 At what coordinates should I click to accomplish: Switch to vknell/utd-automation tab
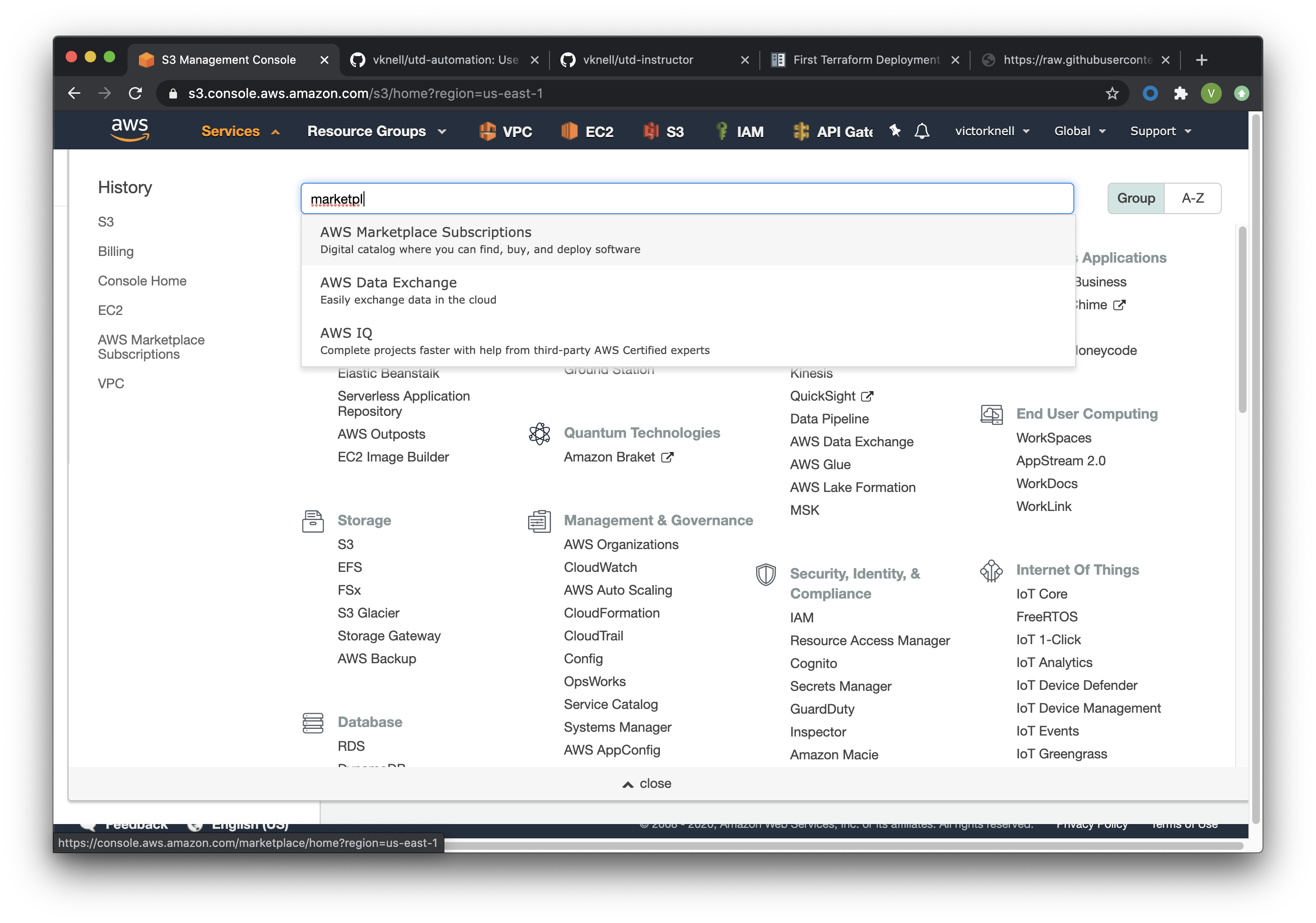point(445,59)
